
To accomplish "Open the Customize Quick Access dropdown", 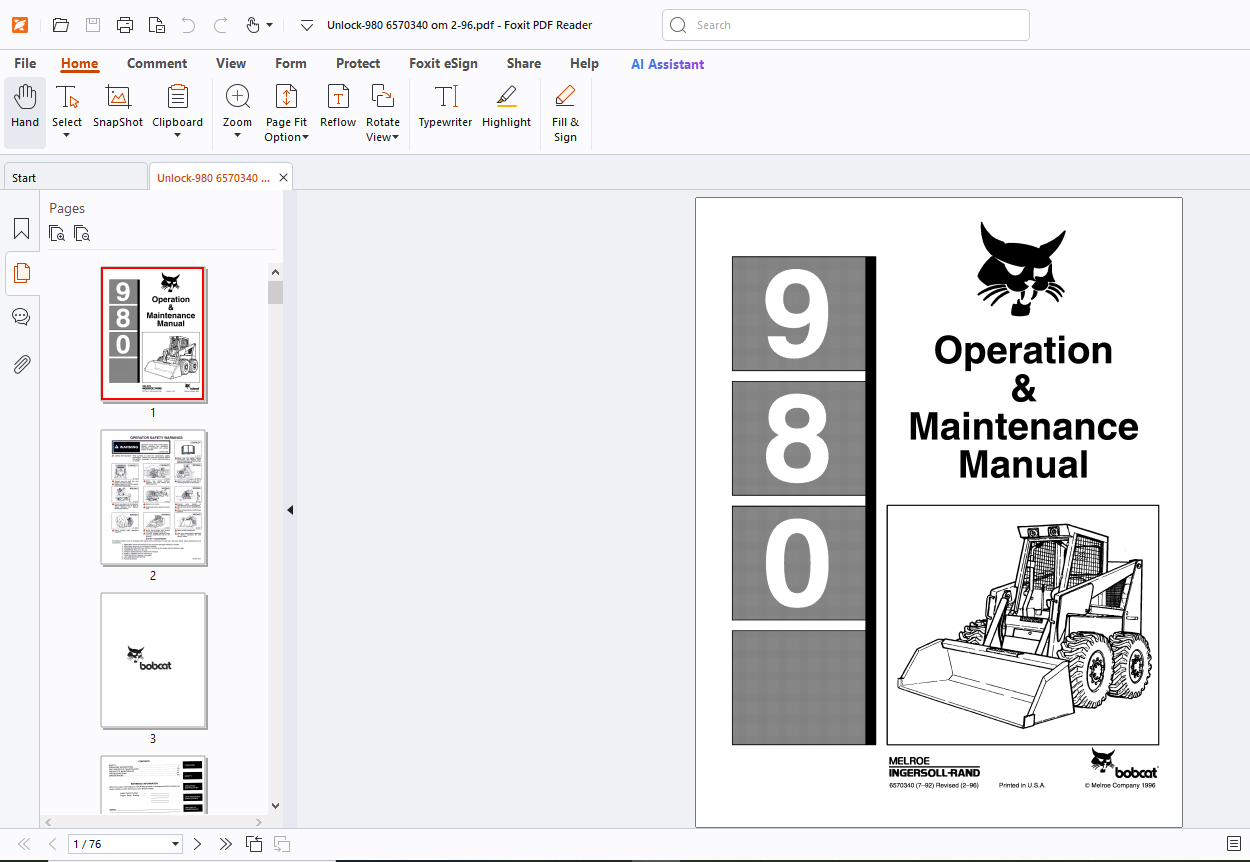I will (x=307, y=25).
